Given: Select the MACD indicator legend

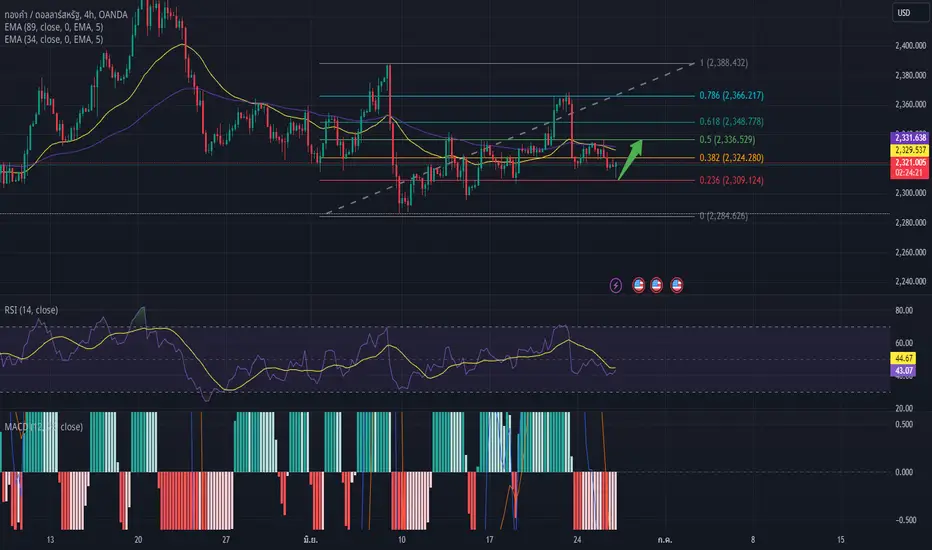Looking at the screenshot, I should [x=43, y=427].
